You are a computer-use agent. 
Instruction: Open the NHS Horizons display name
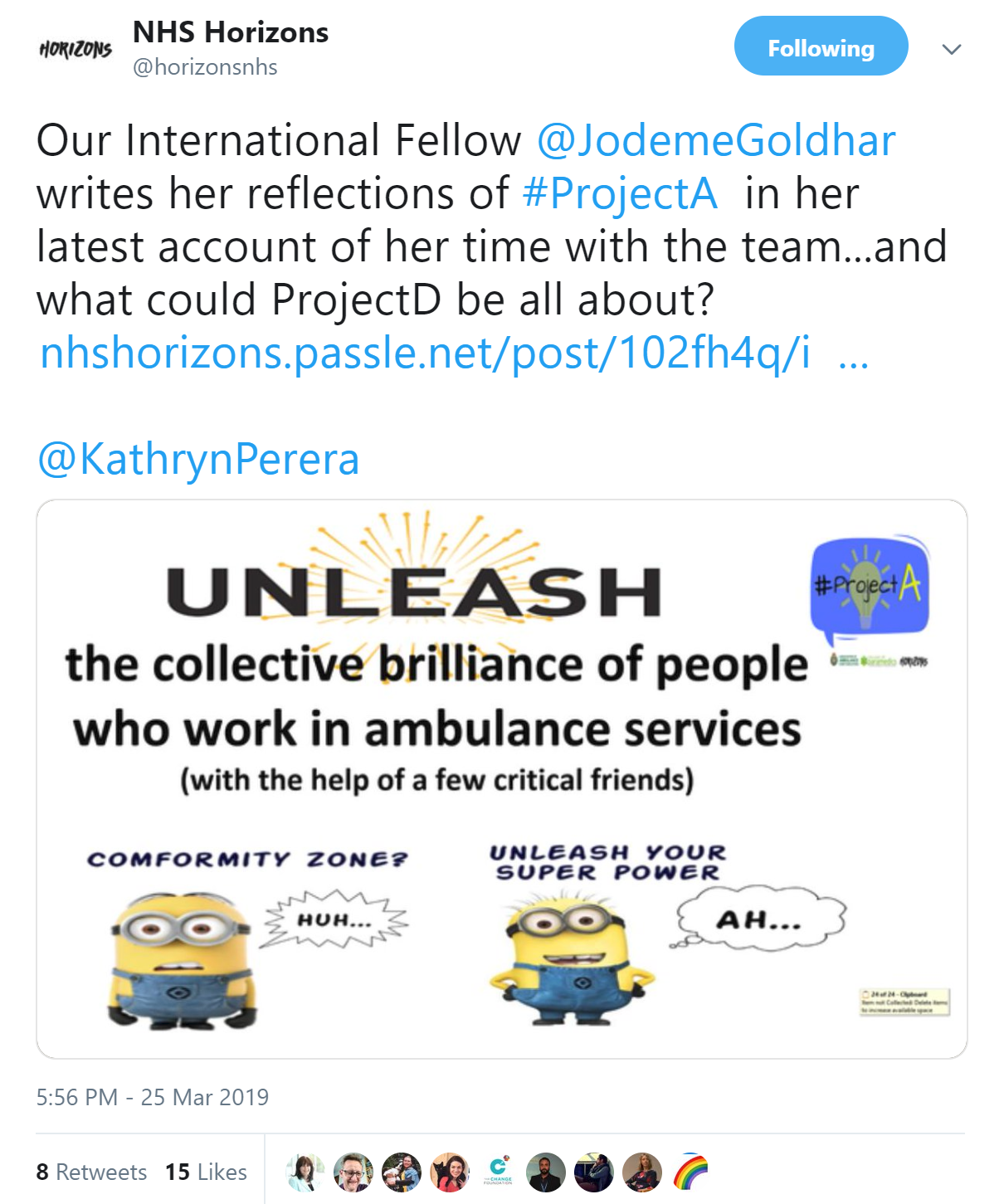[x=231, y=32]
